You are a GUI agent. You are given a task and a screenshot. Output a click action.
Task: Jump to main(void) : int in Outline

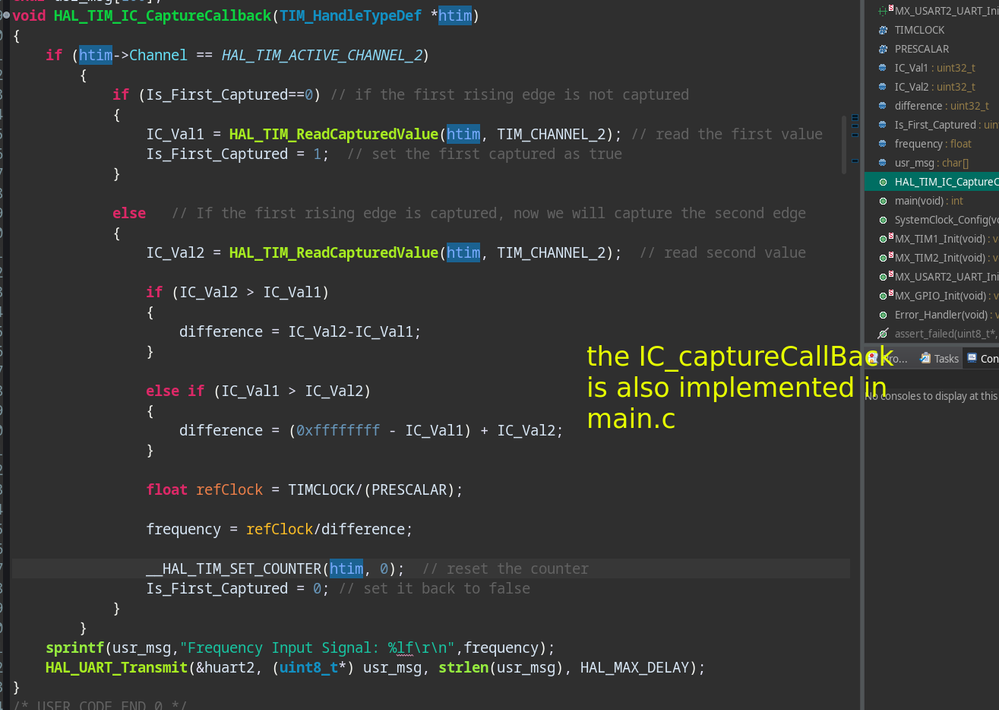(928, 201)
